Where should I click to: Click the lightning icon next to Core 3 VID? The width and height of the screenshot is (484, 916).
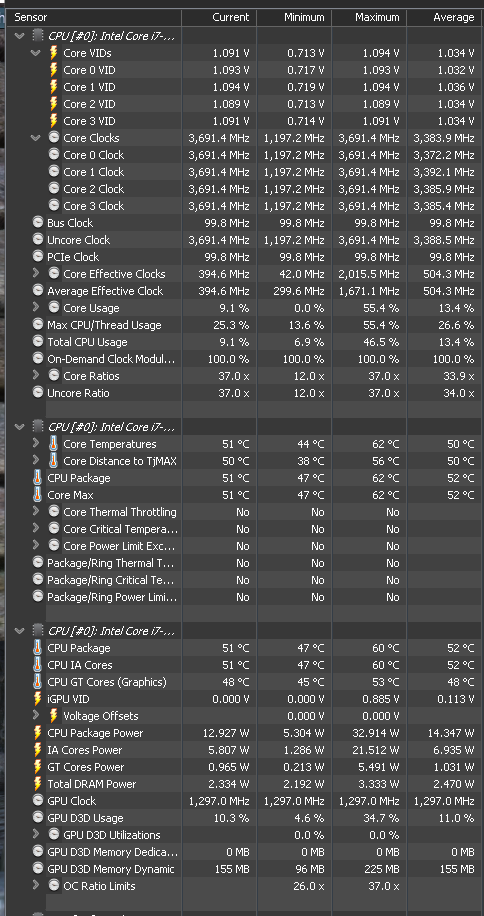tap(54, 120)
